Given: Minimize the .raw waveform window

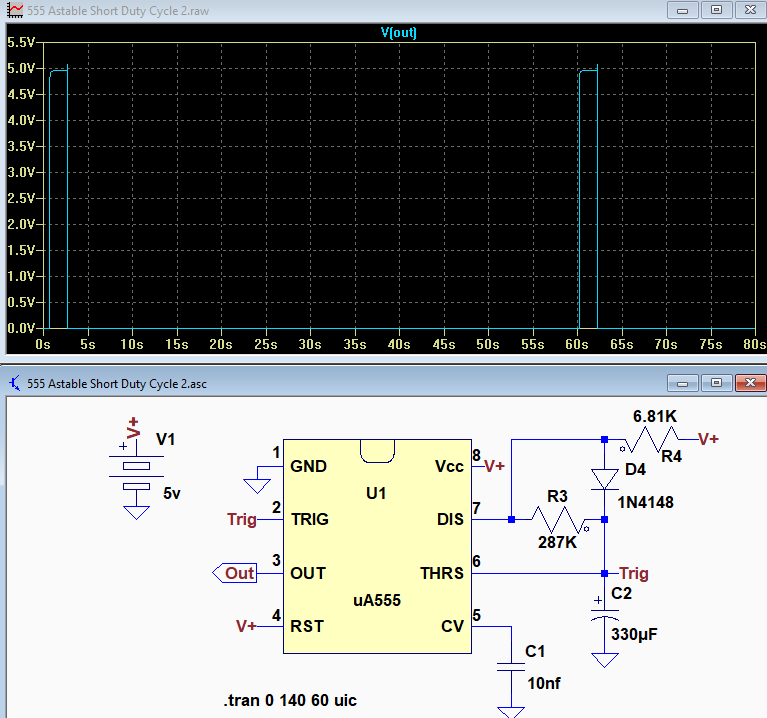Looking at the screenshot, I should 683,10.
